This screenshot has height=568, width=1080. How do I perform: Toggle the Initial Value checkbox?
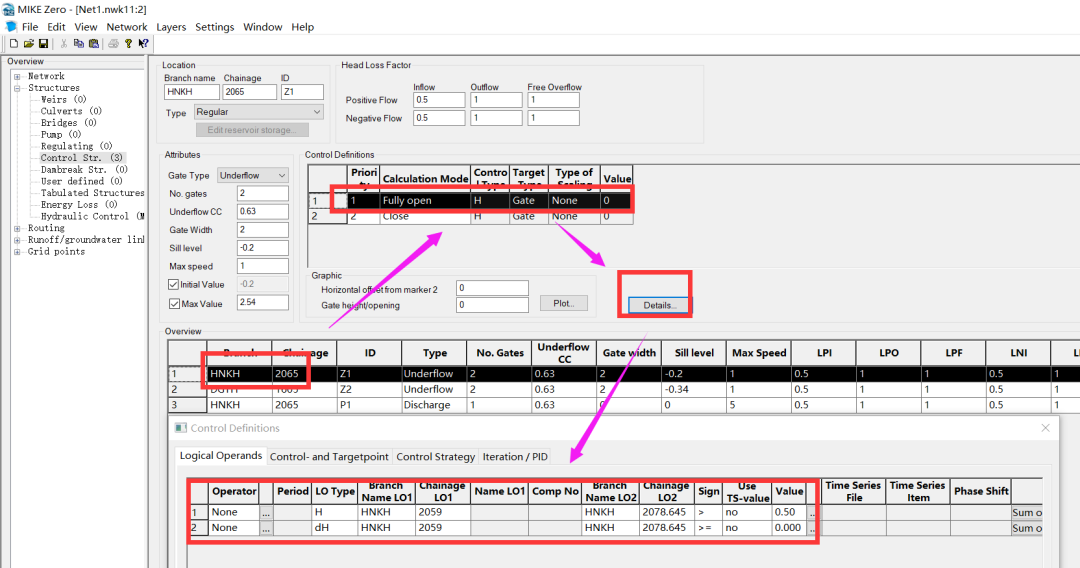(174, 284)
